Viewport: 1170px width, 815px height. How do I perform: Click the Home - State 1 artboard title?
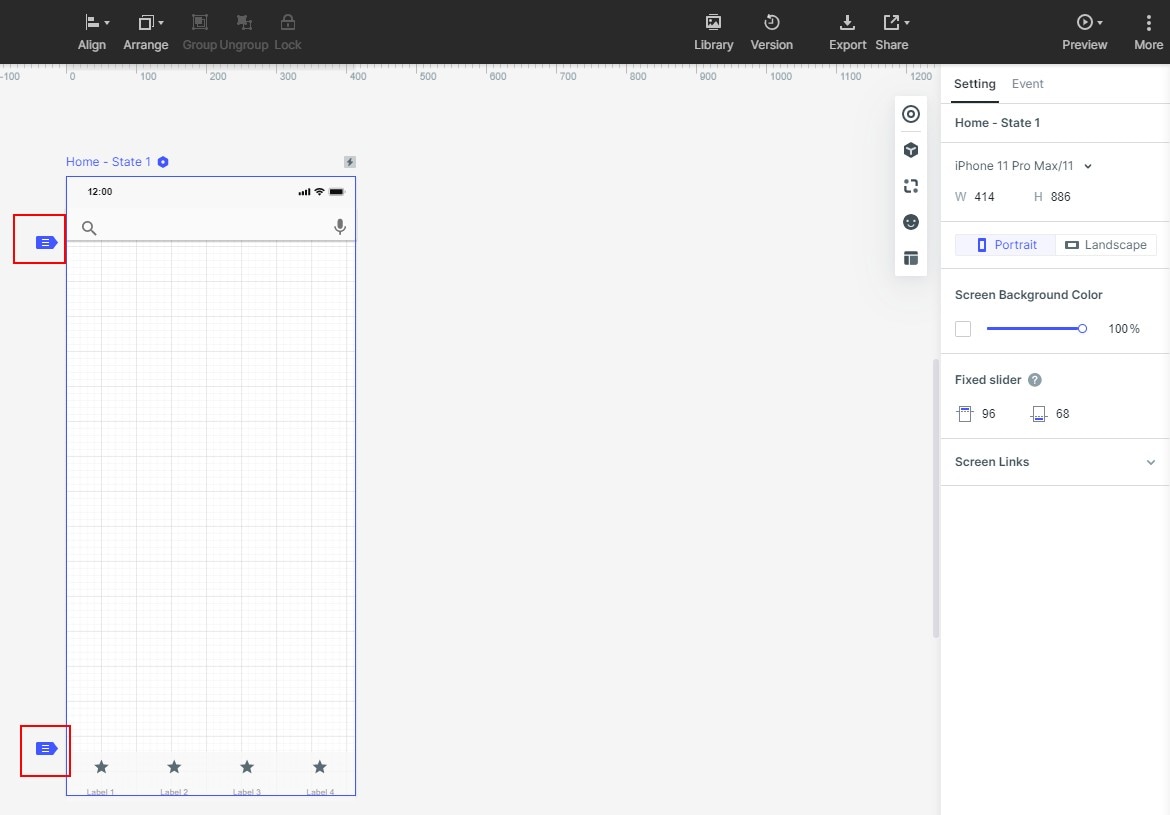tap(108, 162)
